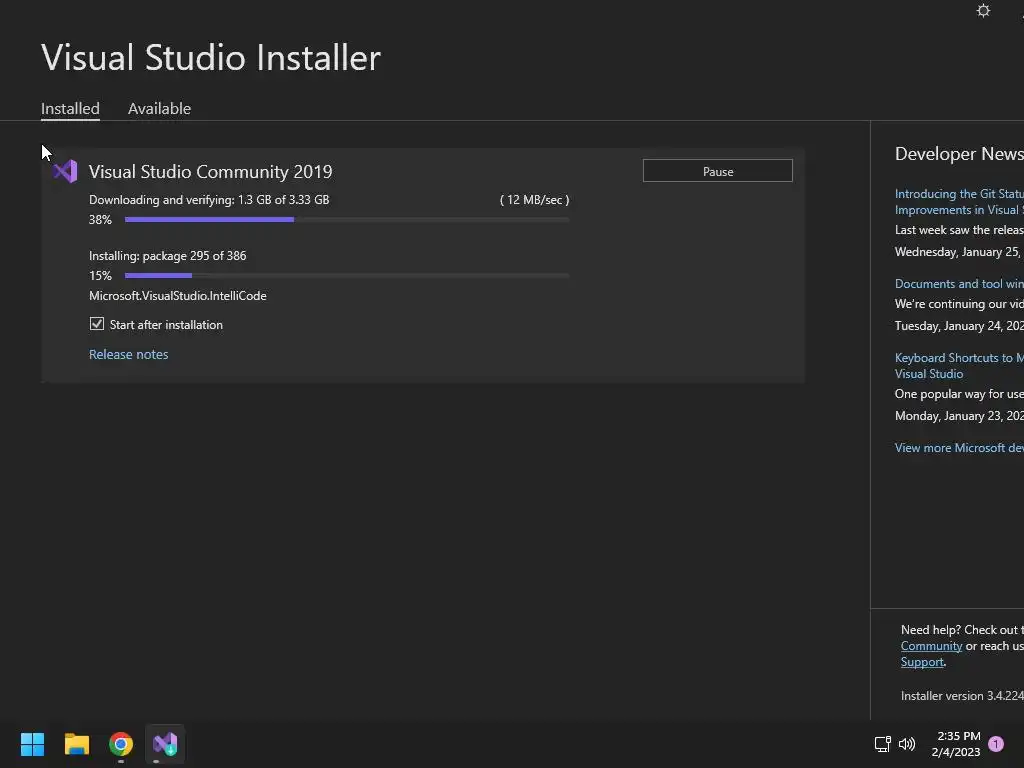Switch to the Installed tab

(x=71, y=108)
